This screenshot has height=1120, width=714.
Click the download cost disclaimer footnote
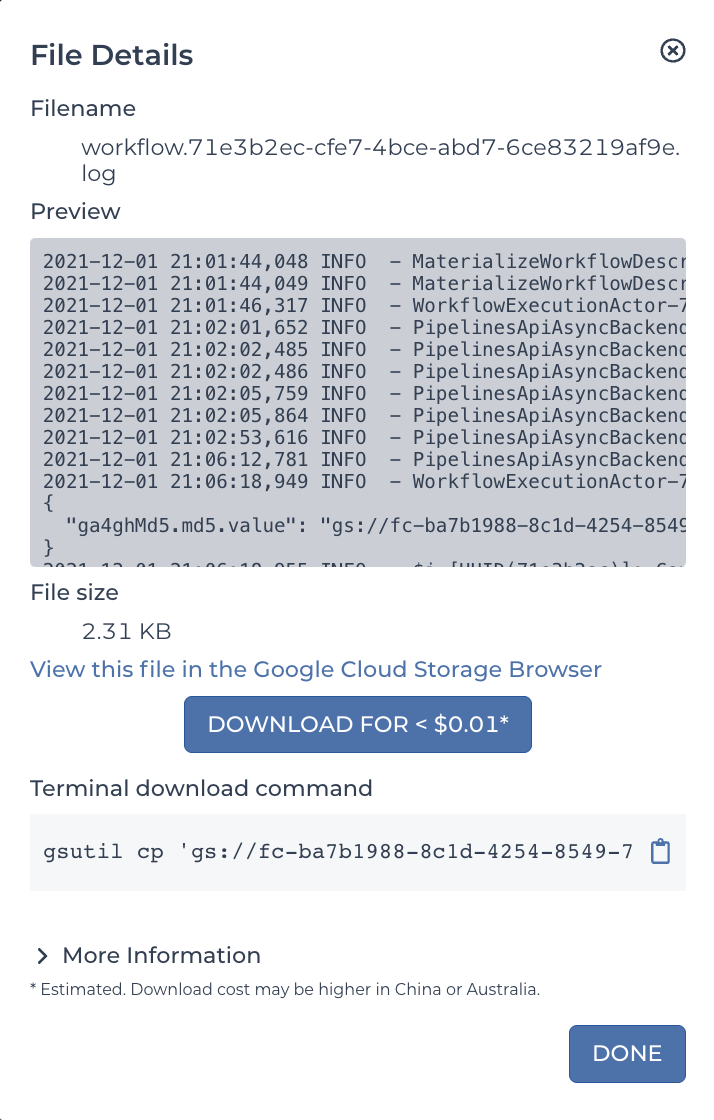pos(285,989)
